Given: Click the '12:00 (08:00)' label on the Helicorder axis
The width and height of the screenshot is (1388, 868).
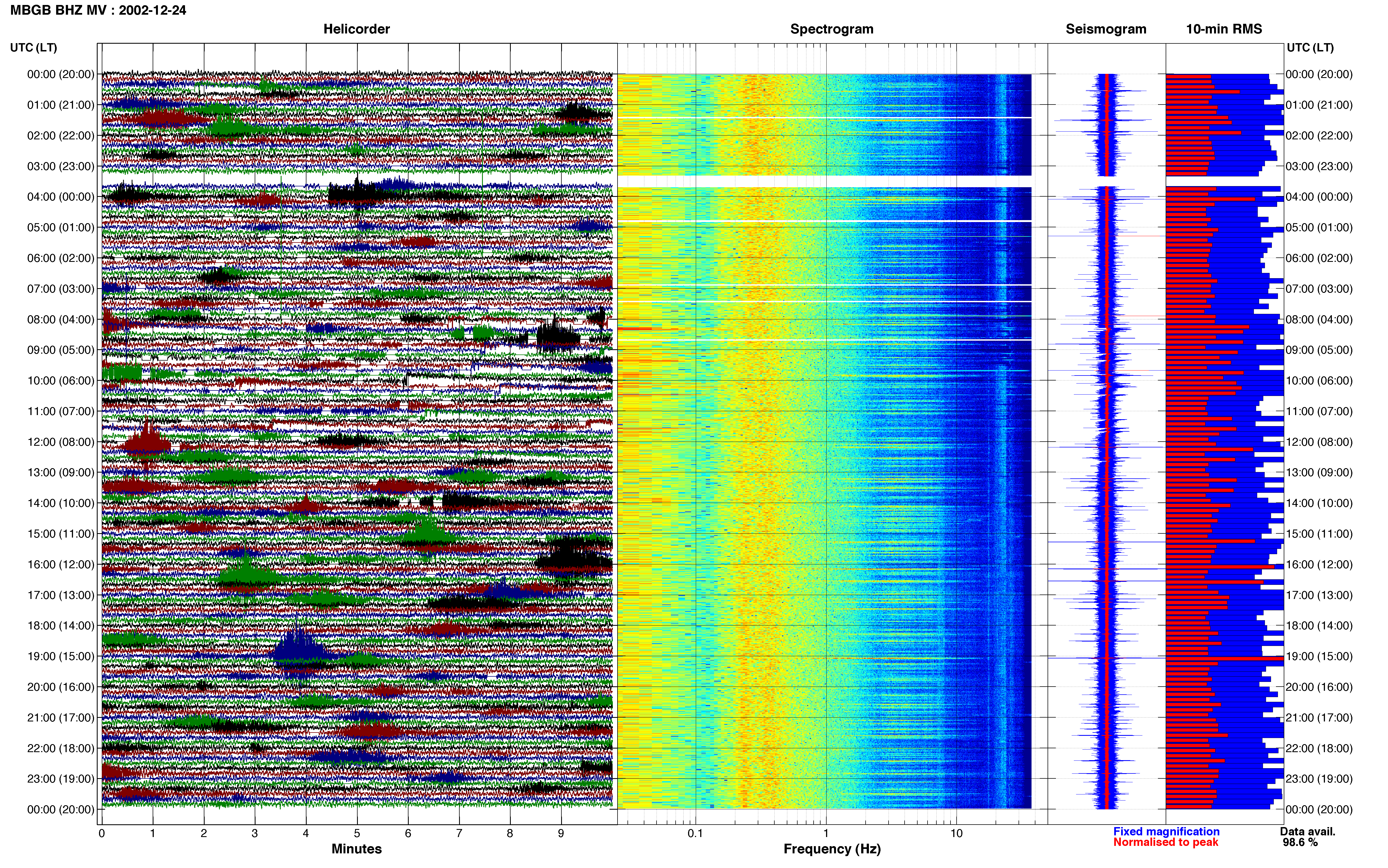Looking at the screenshot, I should [x=61, y=442].
